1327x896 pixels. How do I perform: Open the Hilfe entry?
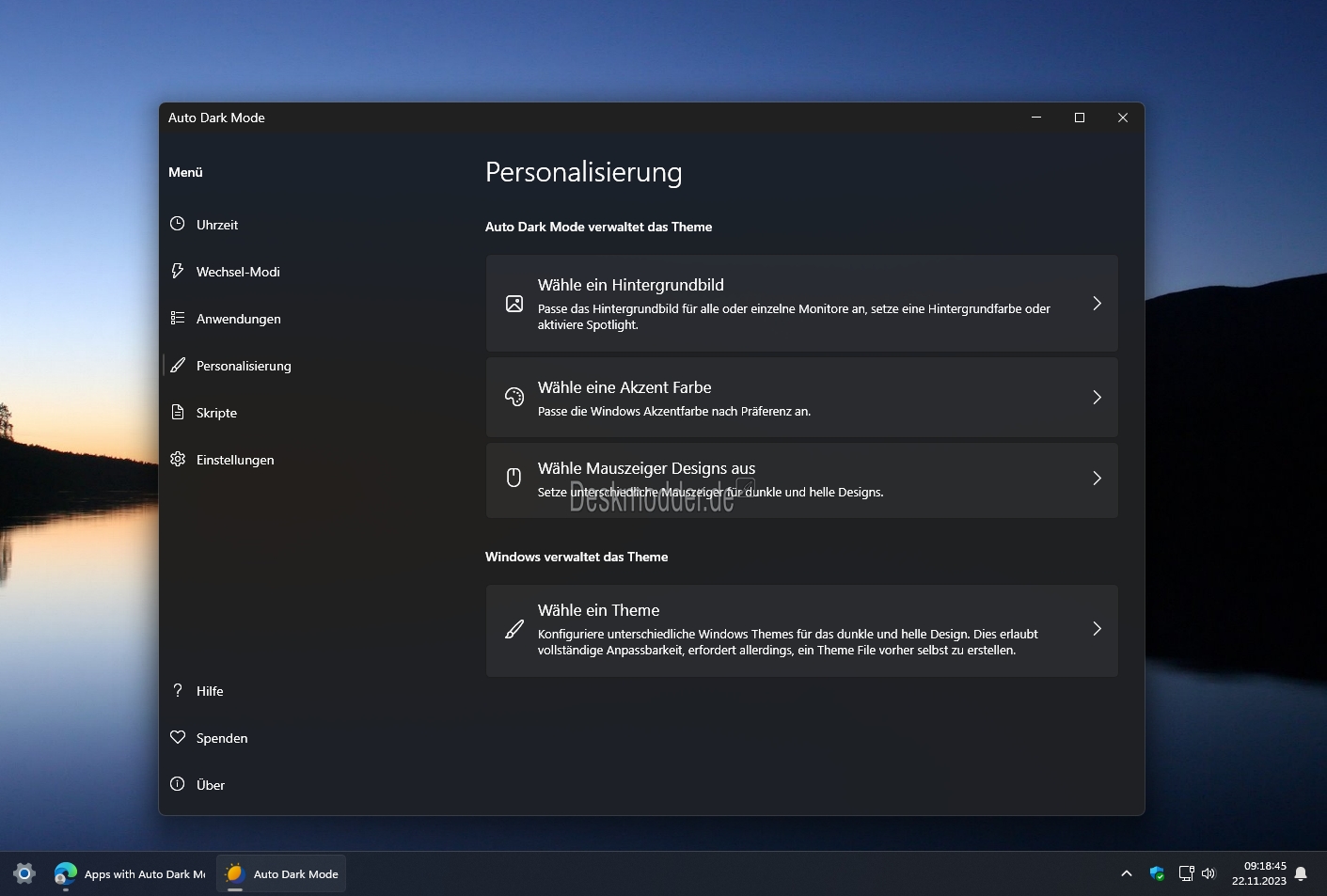210,691
